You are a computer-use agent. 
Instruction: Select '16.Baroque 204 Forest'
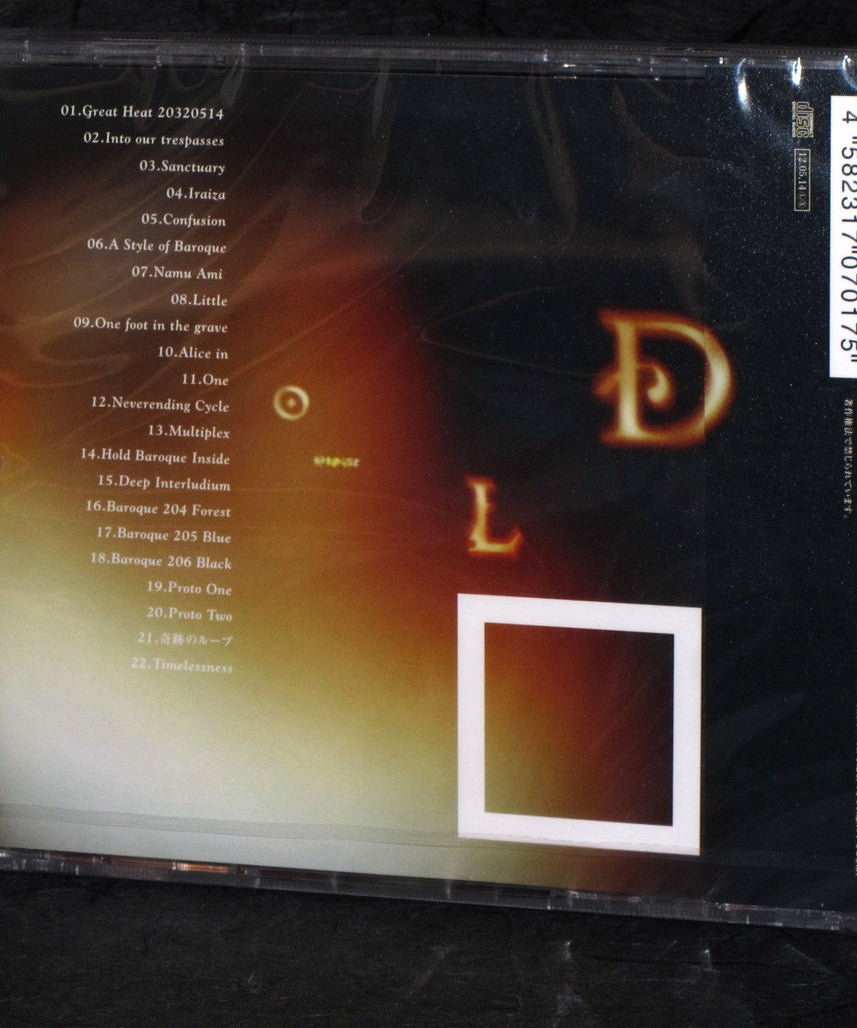click(158, 509)
